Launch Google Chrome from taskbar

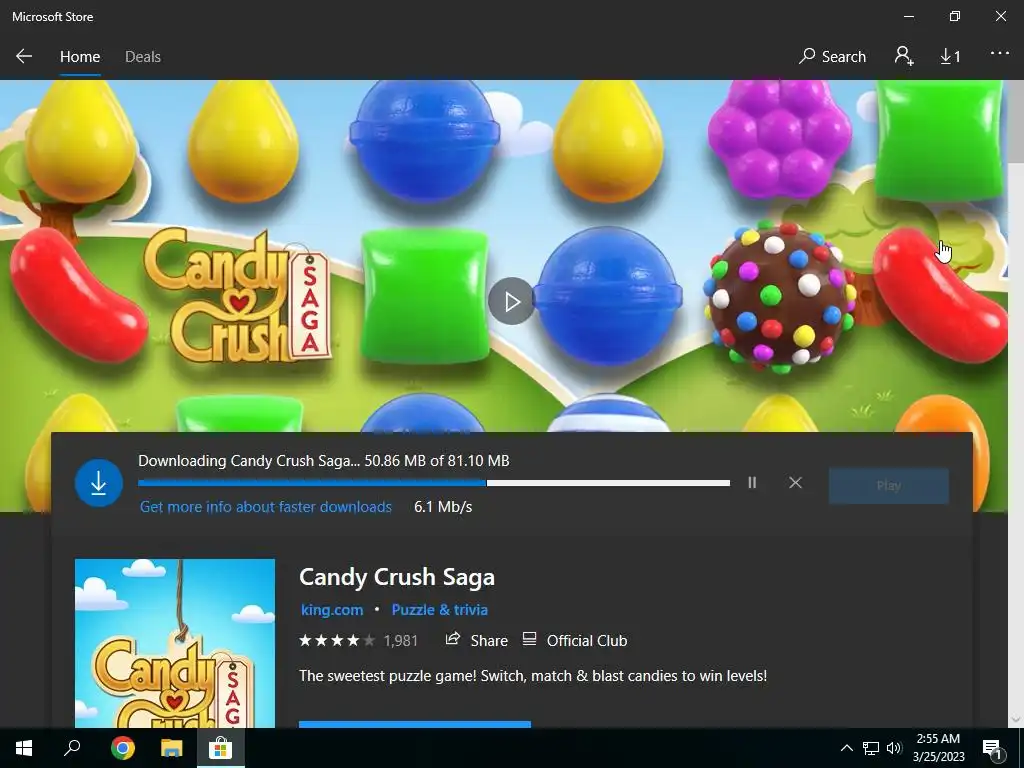pos(122,748)
